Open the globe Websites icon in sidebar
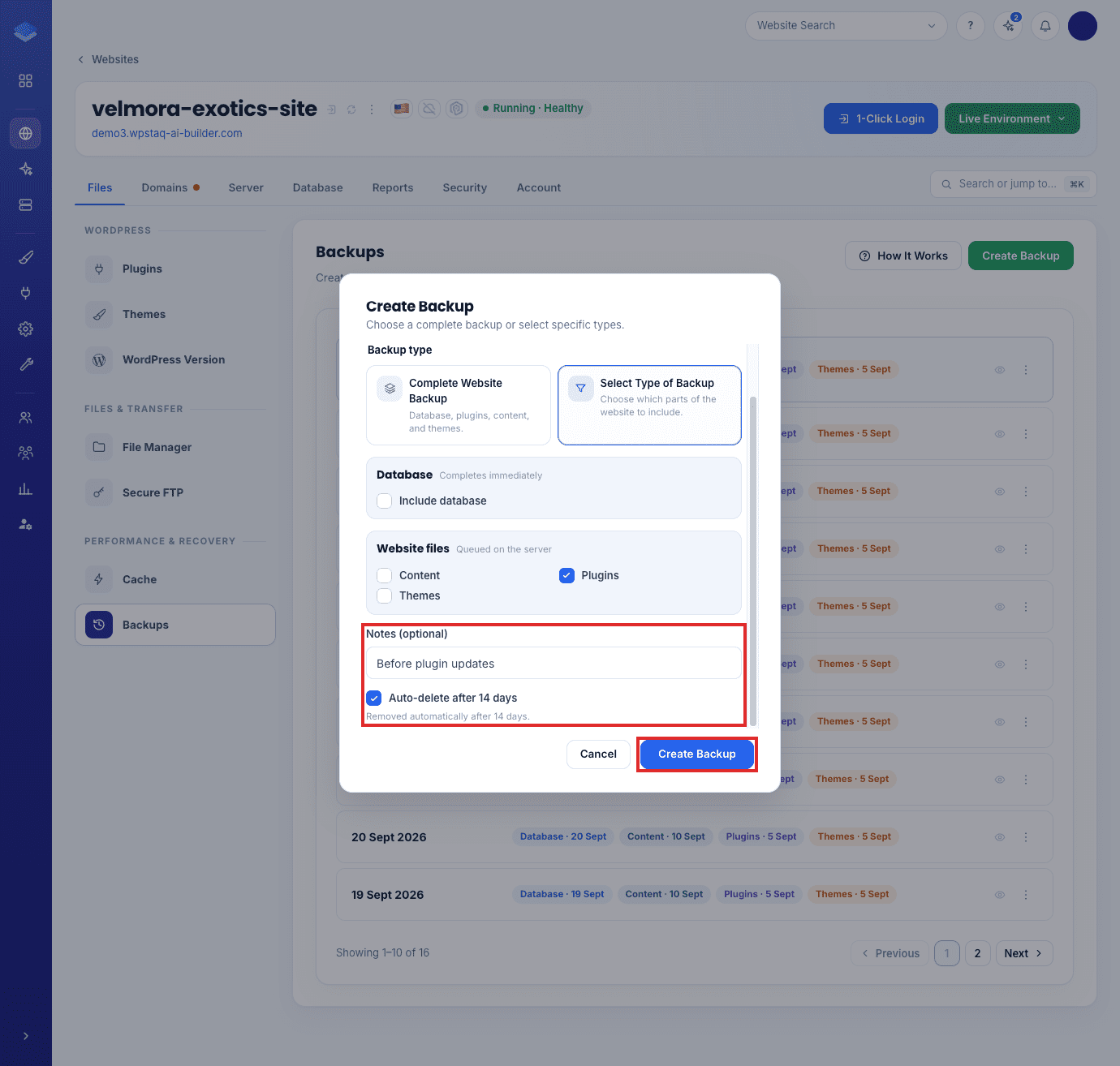 click(x=25, y=133)
